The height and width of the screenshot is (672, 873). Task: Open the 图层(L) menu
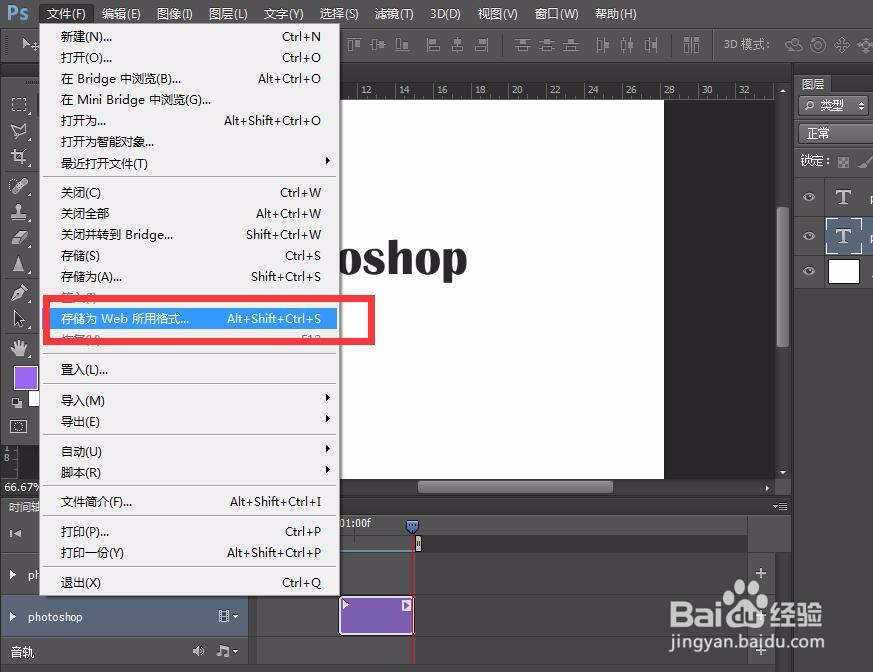click(228, 13)
